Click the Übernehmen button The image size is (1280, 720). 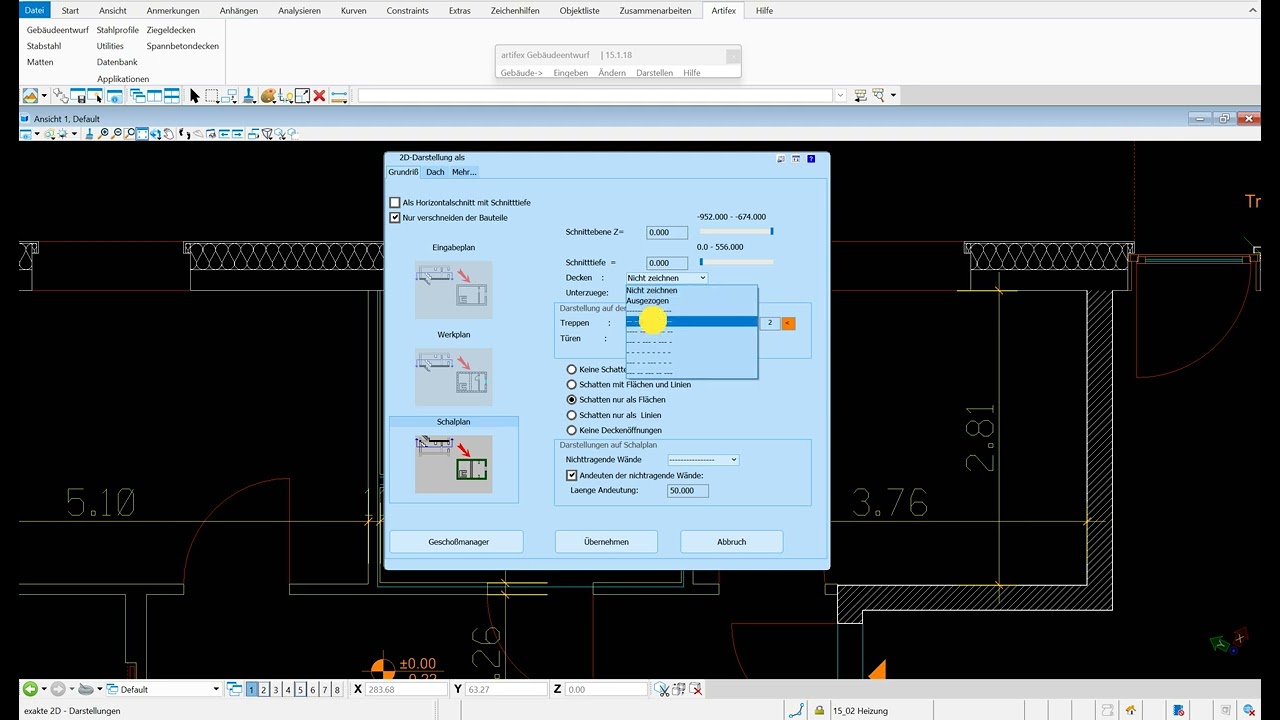pyautogui.click(x=607, y=542)
